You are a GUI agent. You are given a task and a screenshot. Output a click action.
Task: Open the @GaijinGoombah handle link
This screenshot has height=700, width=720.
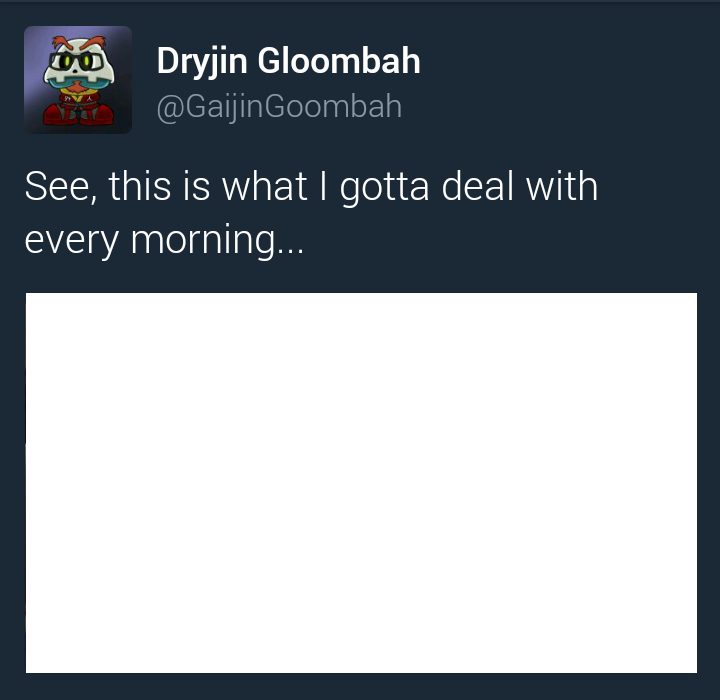[279, 107]
